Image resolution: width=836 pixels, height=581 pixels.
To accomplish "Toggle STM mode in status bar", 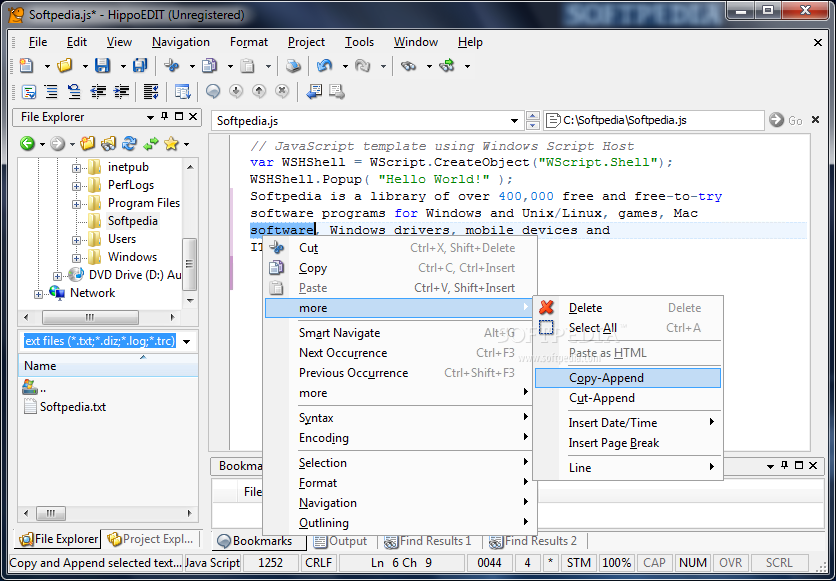I will coord(578,563).
